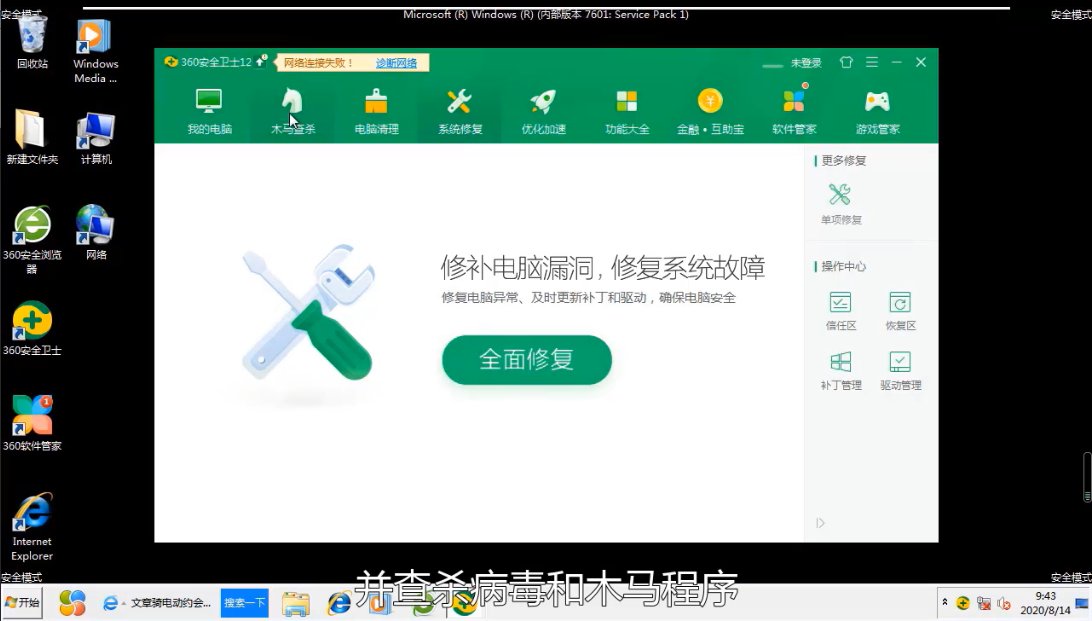The image size is (1092, 621).
Task: Select the 360安全卫士 desktop shortcut
Action: tap(32, 329)
